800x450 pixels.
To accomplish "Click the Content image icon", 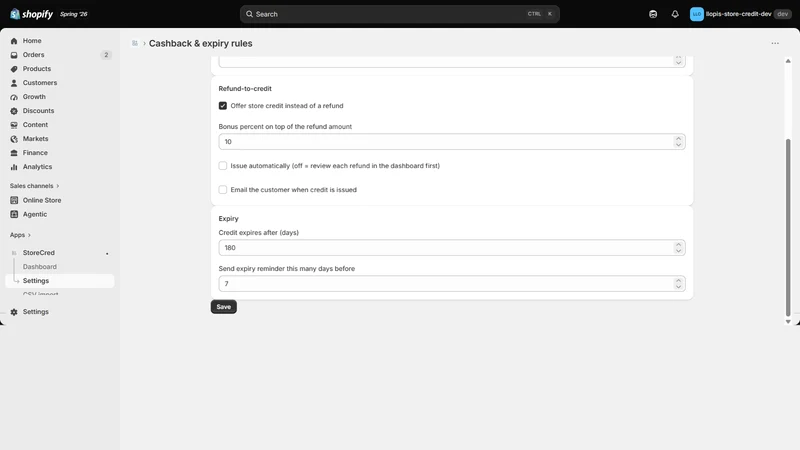I will tap(14, 125).
